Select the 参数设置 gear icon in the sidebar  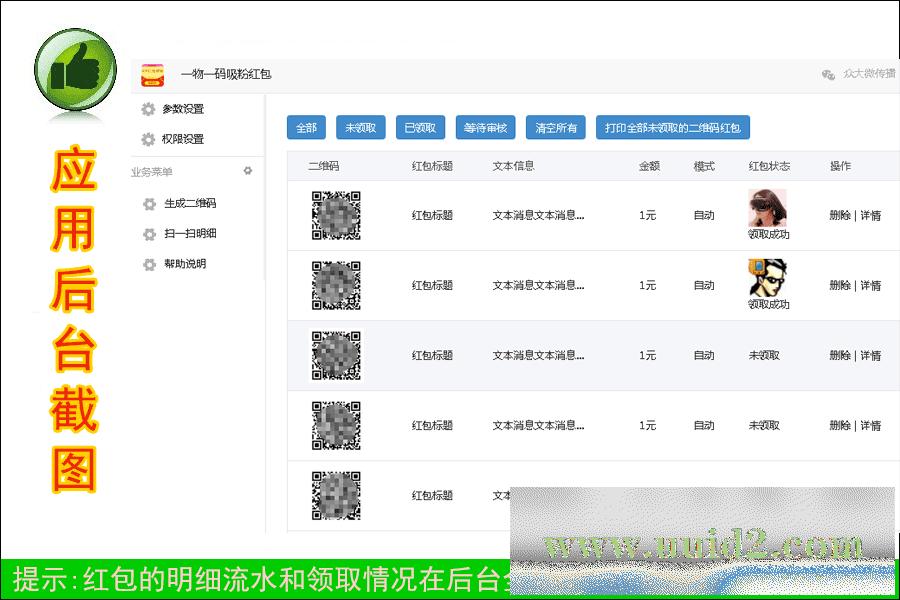tap(149, 110)
